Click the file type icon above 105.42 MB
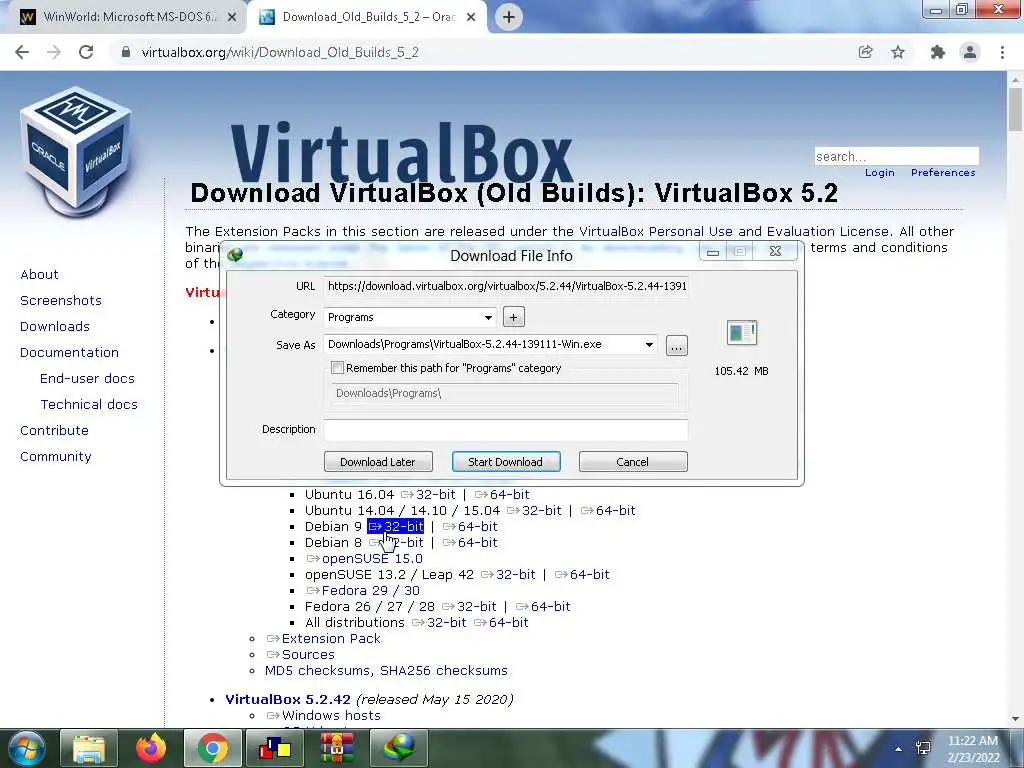 point(741,332)
